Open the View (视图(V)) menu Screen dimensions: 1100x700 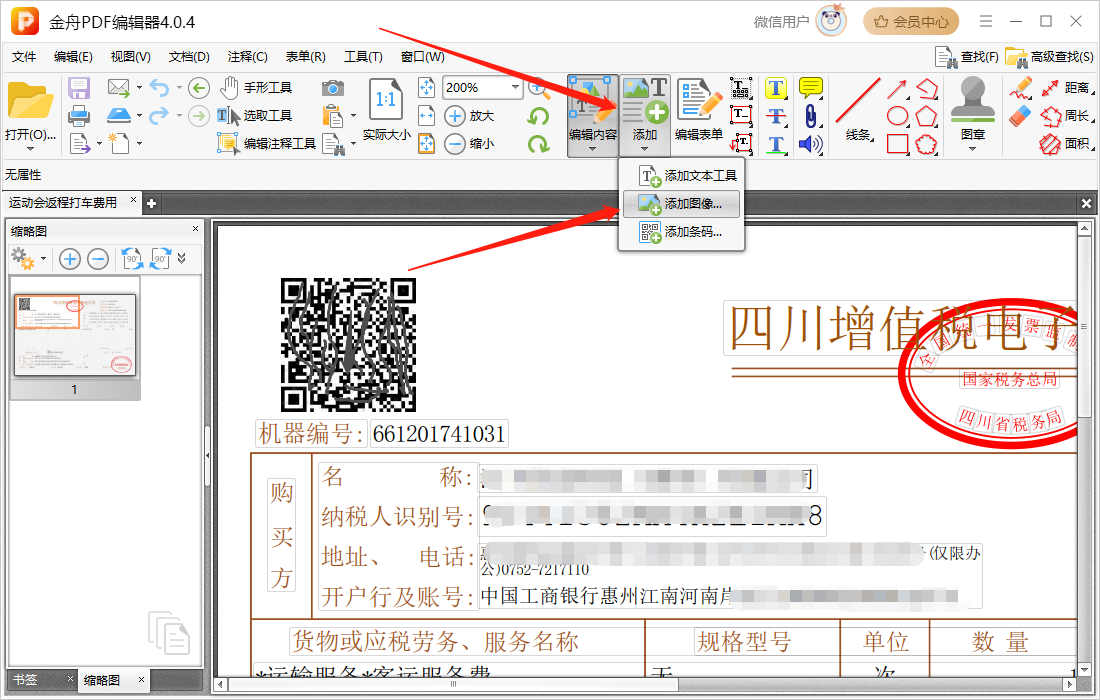[130, 56]
